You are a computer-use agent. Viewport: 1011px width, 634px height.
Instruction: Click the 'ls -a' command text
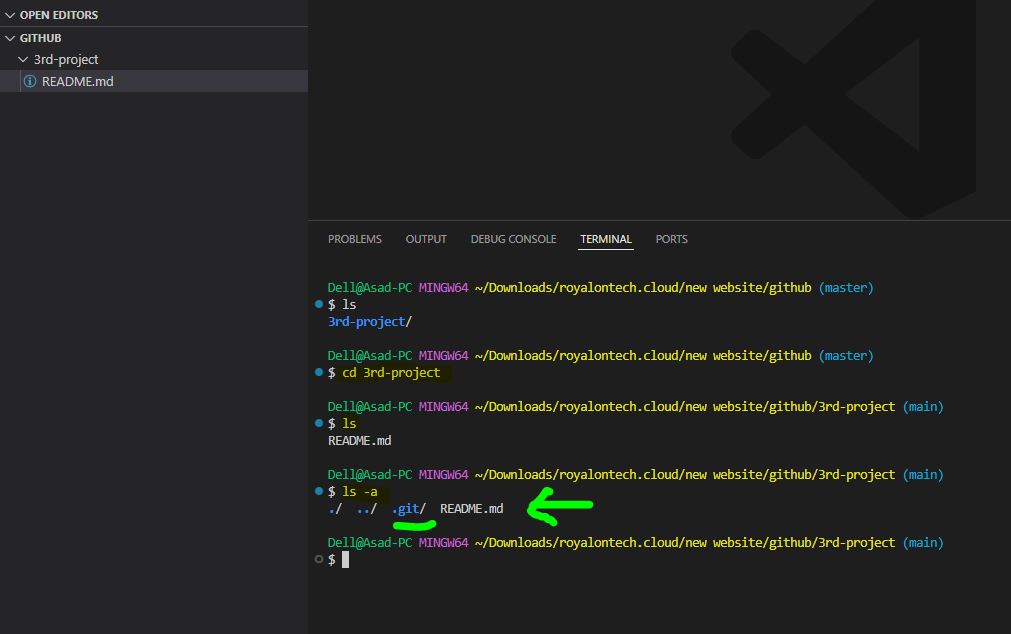coord(360,491)
